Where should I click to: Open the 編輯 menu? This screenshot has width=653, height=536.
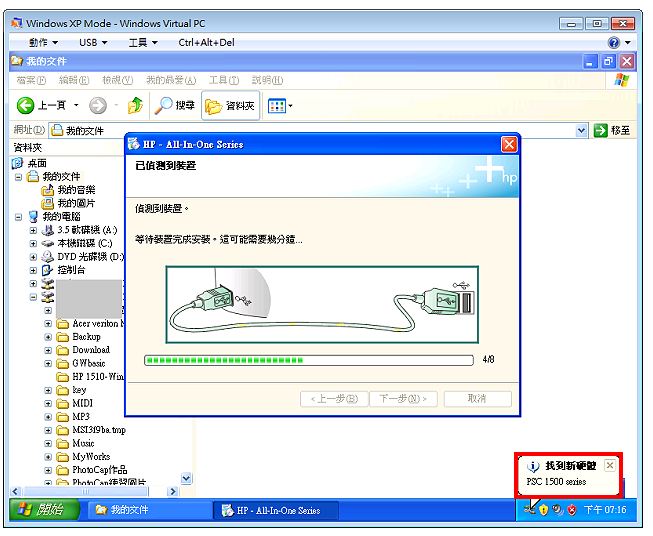pos(74,80)
